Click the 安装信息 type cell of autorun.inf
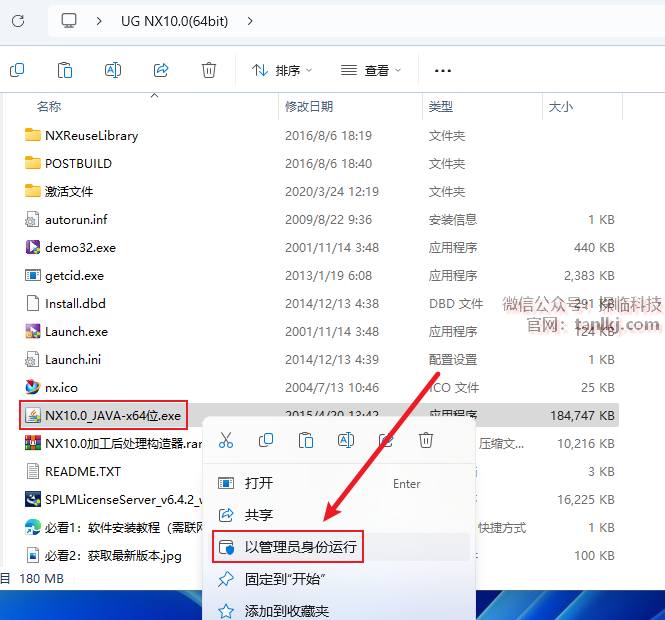Viewport: 665px width, 620px height. (x=453, y=220)
